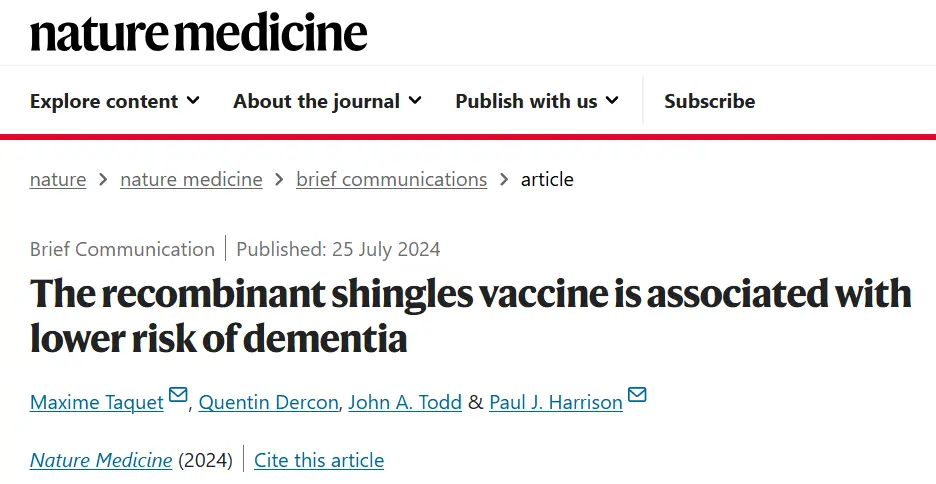Click the nature medicine logo
This screenshot has width=936, height=484.
click(x=198, y=33)
